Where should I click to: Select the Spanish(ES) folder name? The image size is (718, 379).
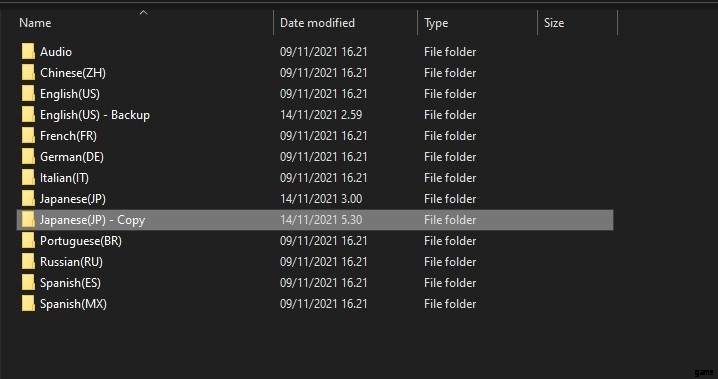(71, 283)
